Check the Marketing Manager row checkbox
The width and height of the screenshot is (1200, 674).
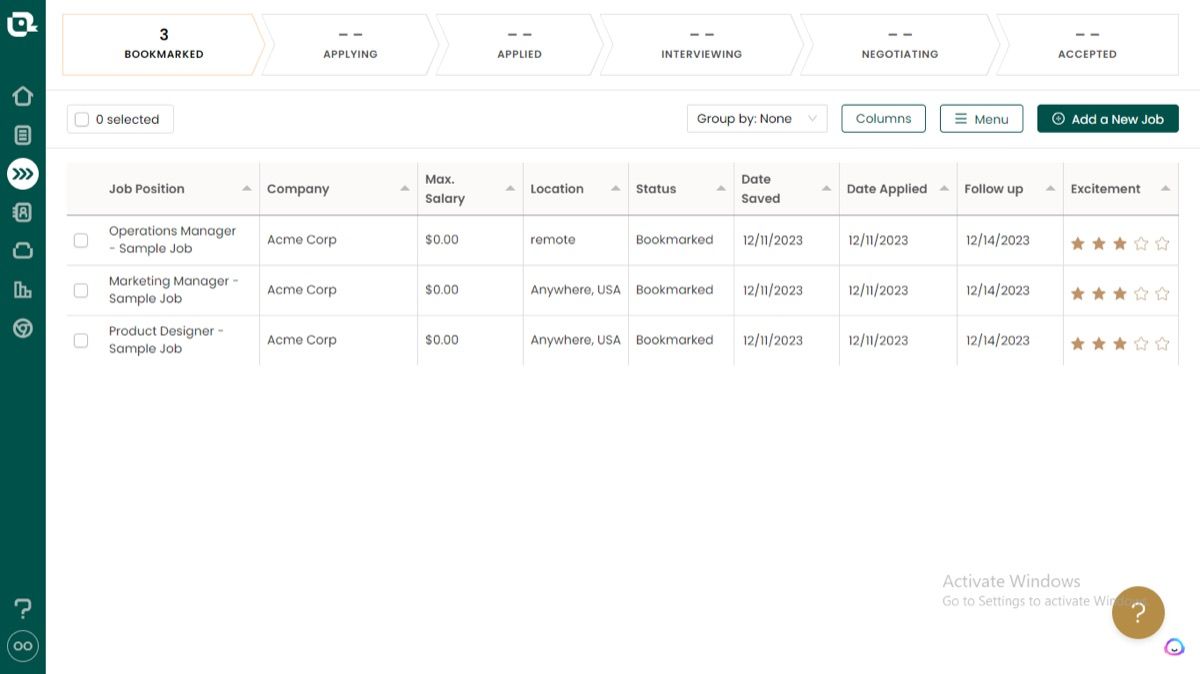coord(81,290)
